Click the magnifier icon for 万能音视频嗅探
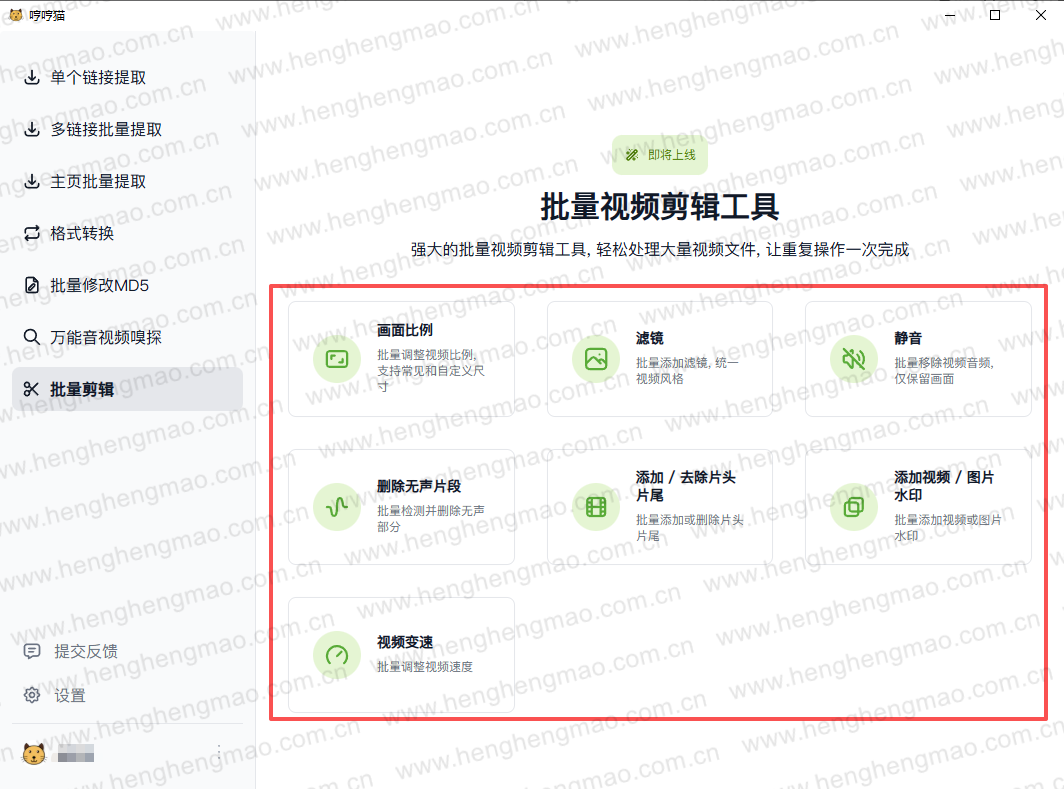This screenshot has width=1064, height=789. coord(32,337)
